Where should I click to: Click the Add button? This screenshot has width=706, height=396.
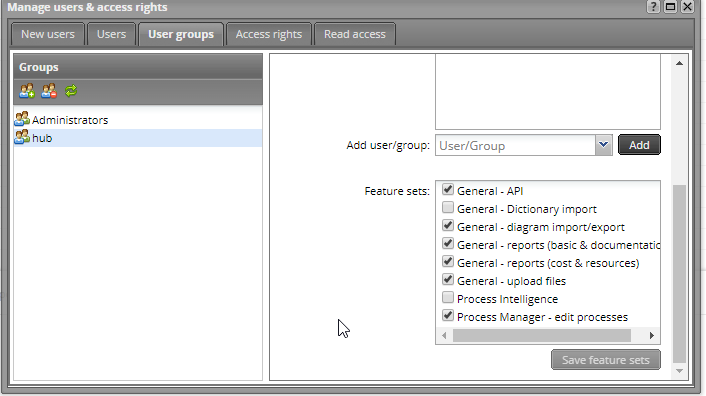pyautogui.click(x=639, y=145)
